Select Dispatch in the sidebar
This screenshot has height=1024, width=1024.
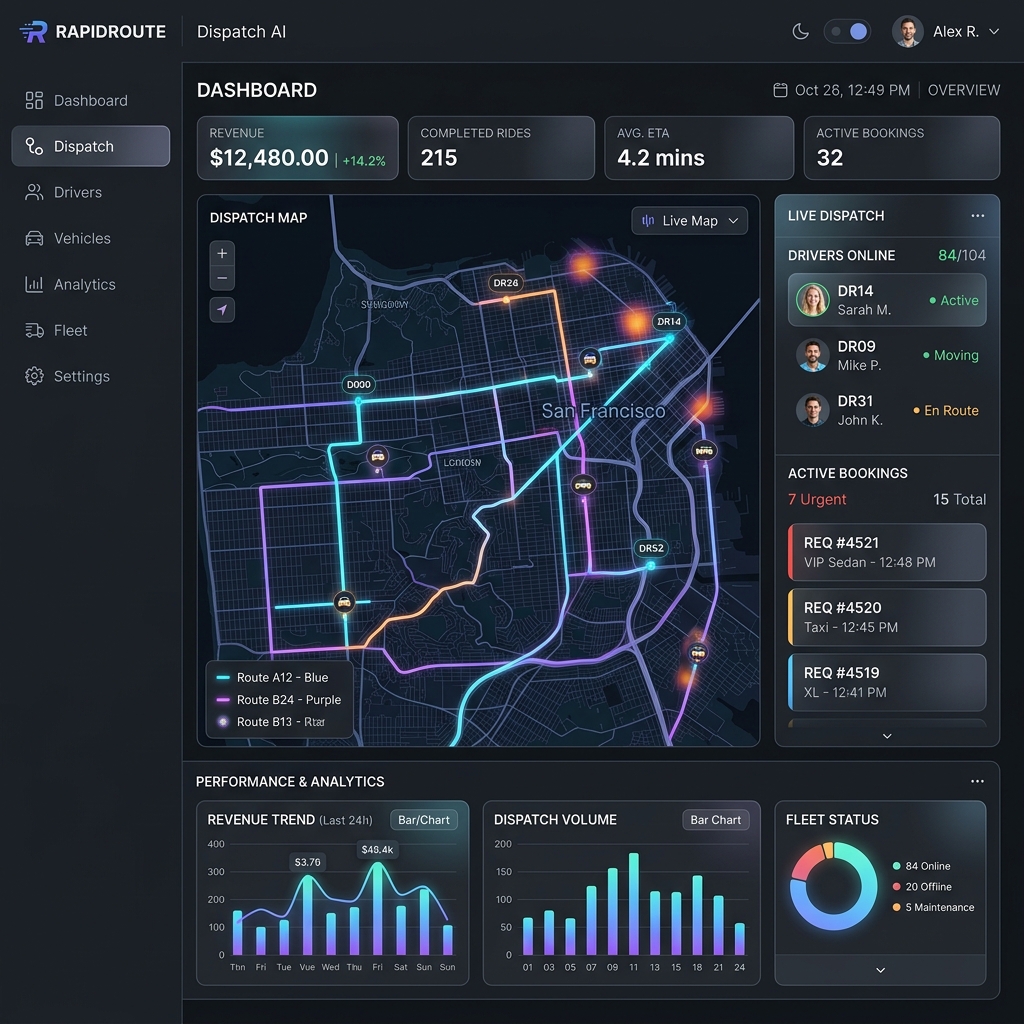point(90,146)
